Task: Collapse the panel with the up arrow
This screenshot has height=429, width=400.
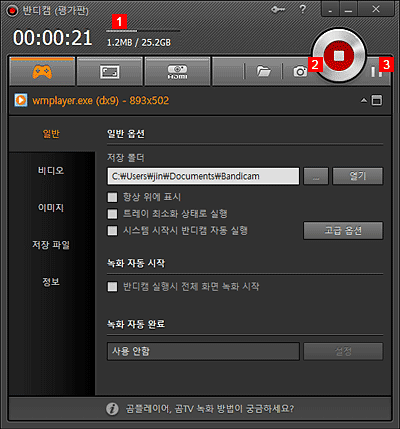Action: coord(364,100)
